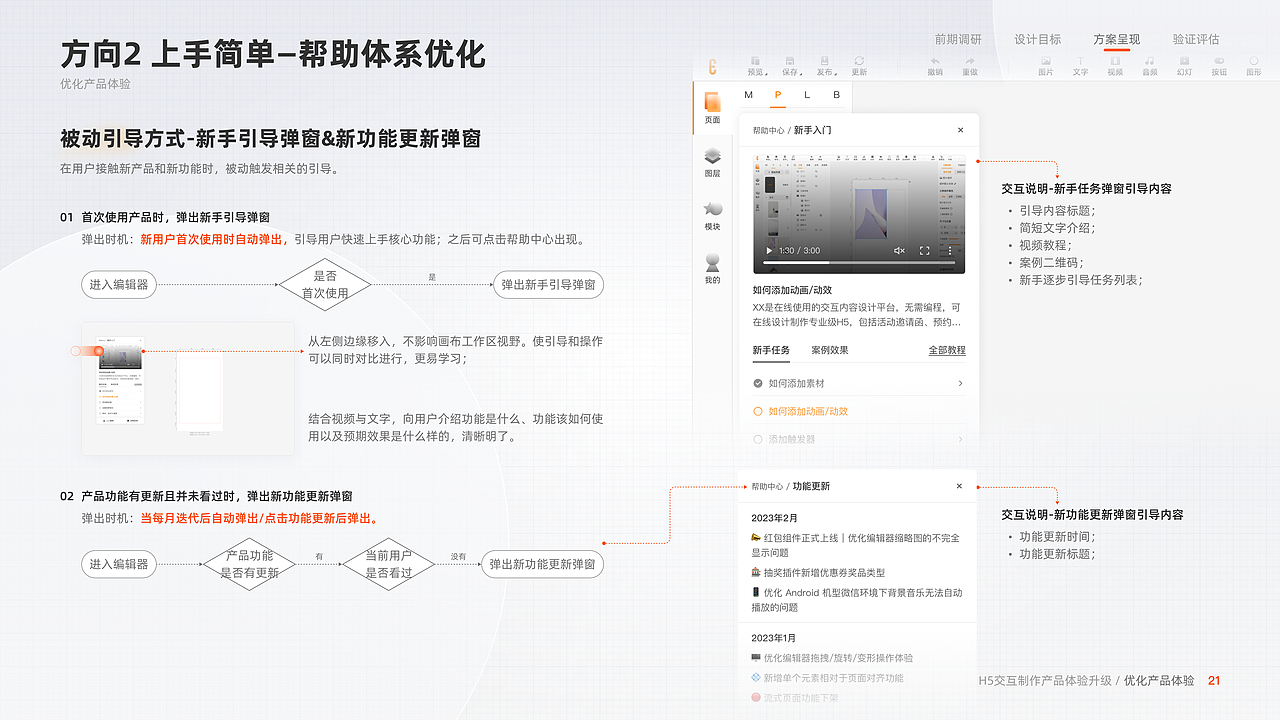Select the 视频 insert tool
Viewport: 1280px width, 720px height.
(x=1115, y=64)
